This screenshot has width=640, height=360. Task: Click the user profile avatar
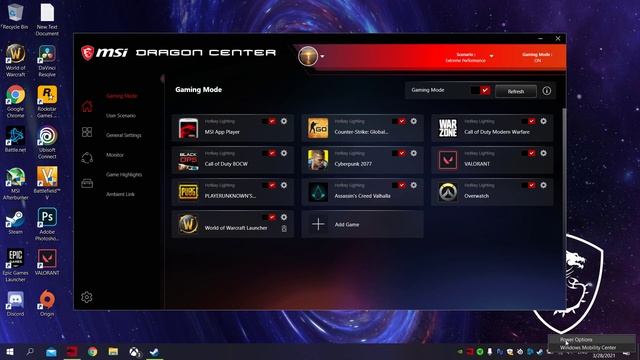pos(308,56)
